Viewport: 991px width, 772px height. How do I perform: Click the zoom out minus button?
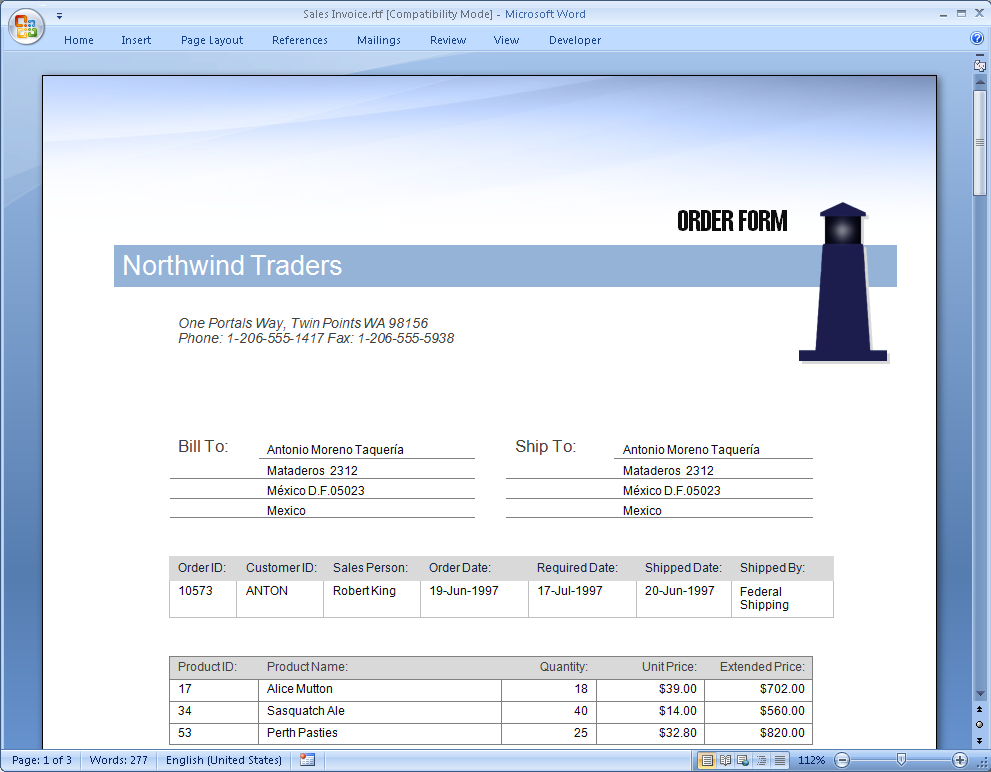coord(842,760)
